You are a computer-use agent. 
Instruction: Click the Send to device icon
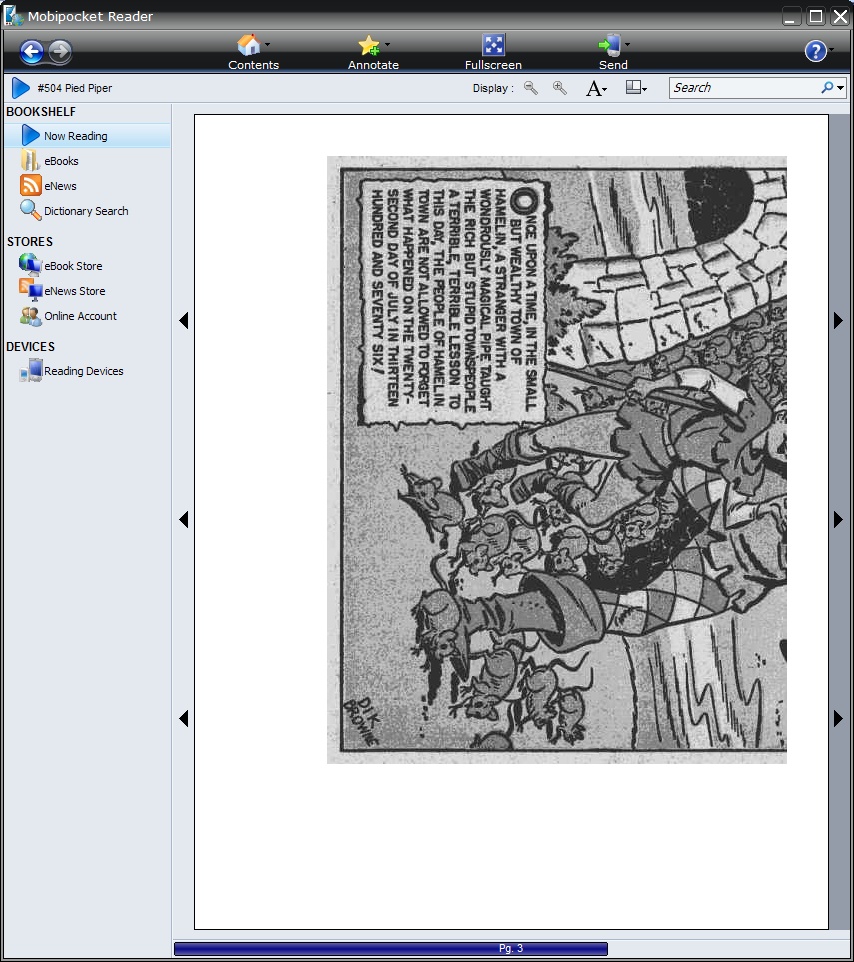[609, 45]
